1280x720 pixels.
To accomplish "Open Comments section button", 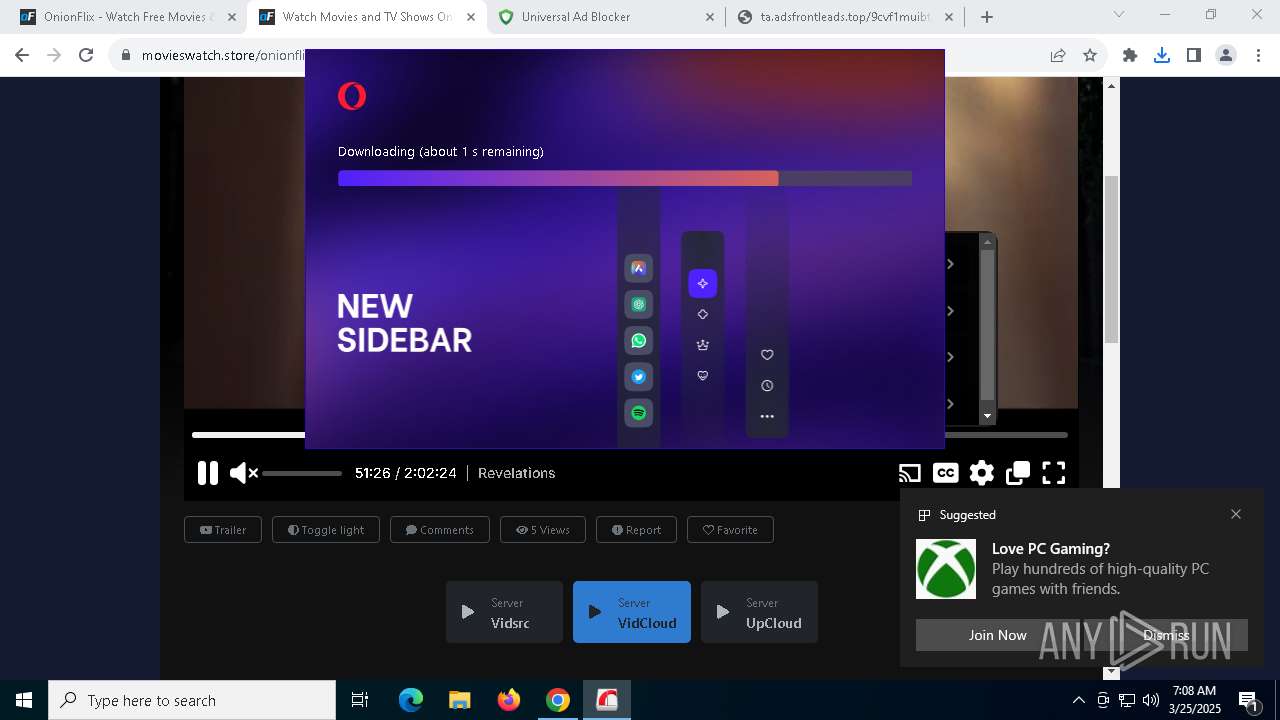I will 440,530.
